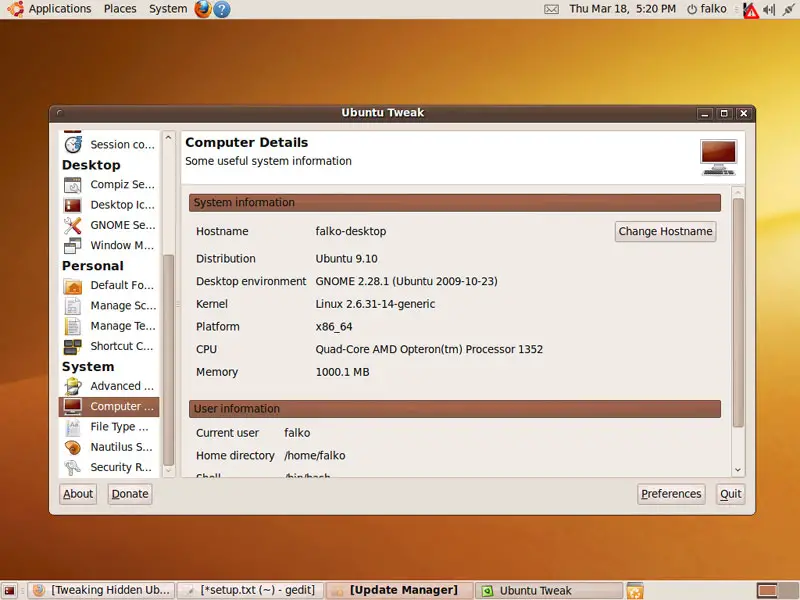The width and height of the screenshot is (800, 600).
Task: Click the Quad-Core AMD Opteron CPU value
Action: pos(429,349)
